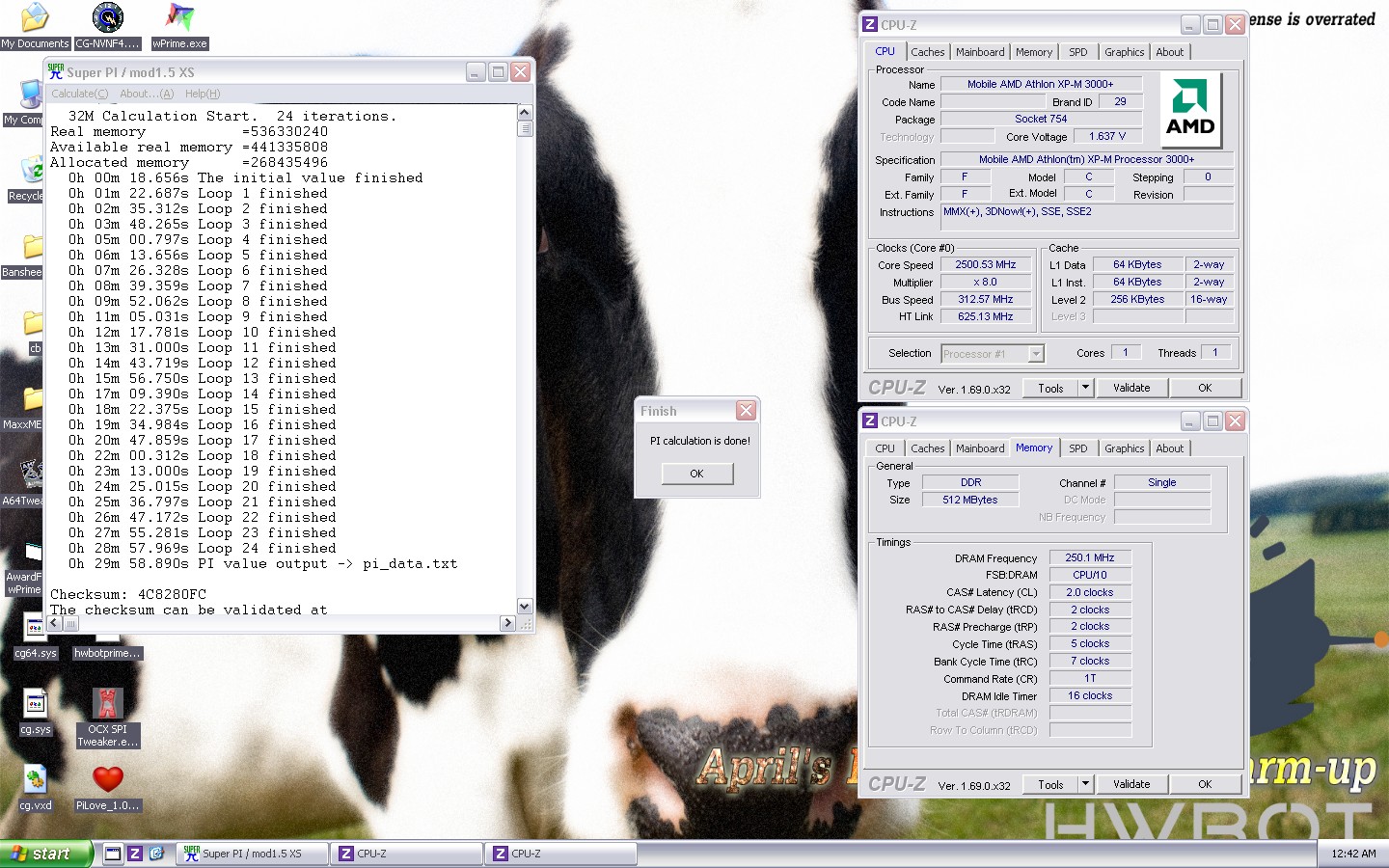
Task: Switch to SPD tab in top CPU-Z
Action: pos(1078,52)
